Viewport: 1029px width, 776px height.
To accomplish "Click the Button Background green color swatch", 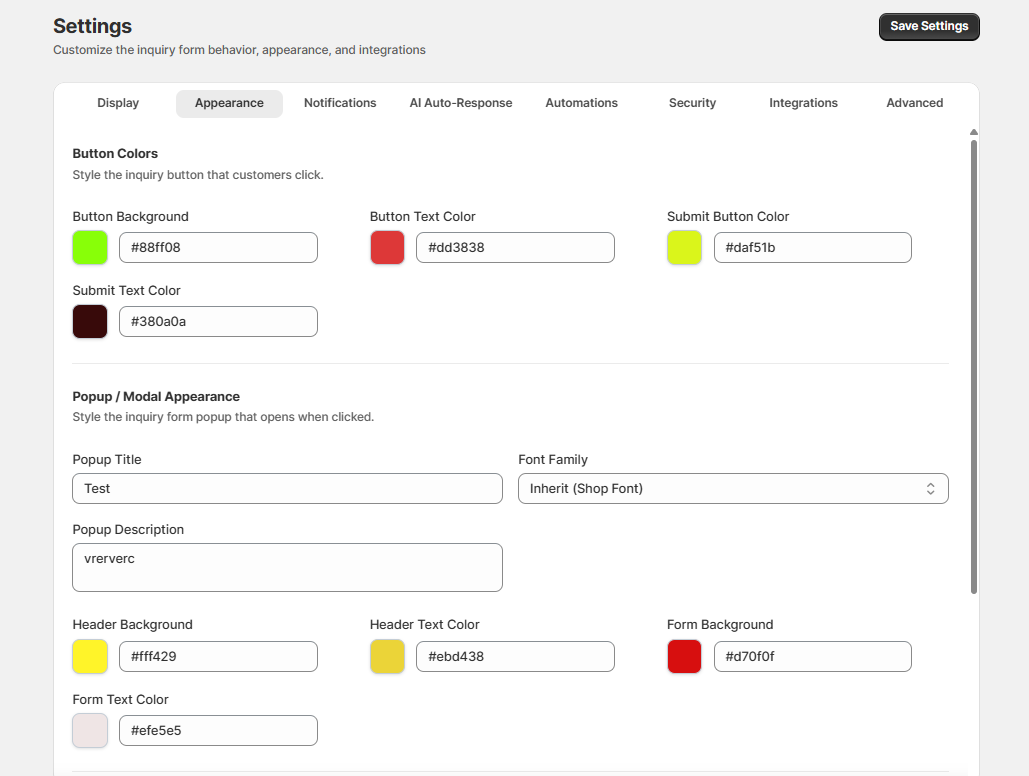I will 90,247.
